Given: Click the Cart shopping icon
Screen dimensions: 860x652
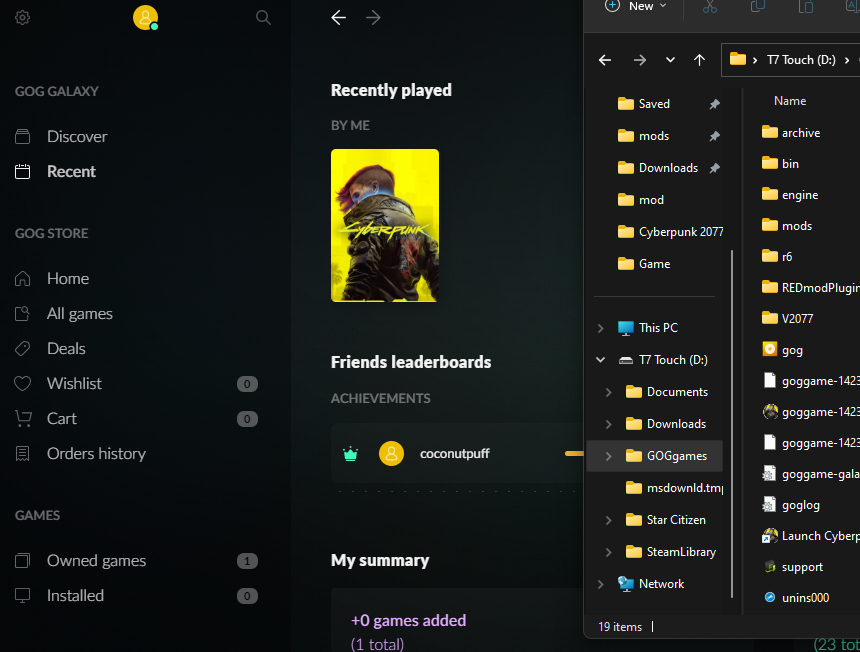Looking at the screenshot, I should 22,419.
